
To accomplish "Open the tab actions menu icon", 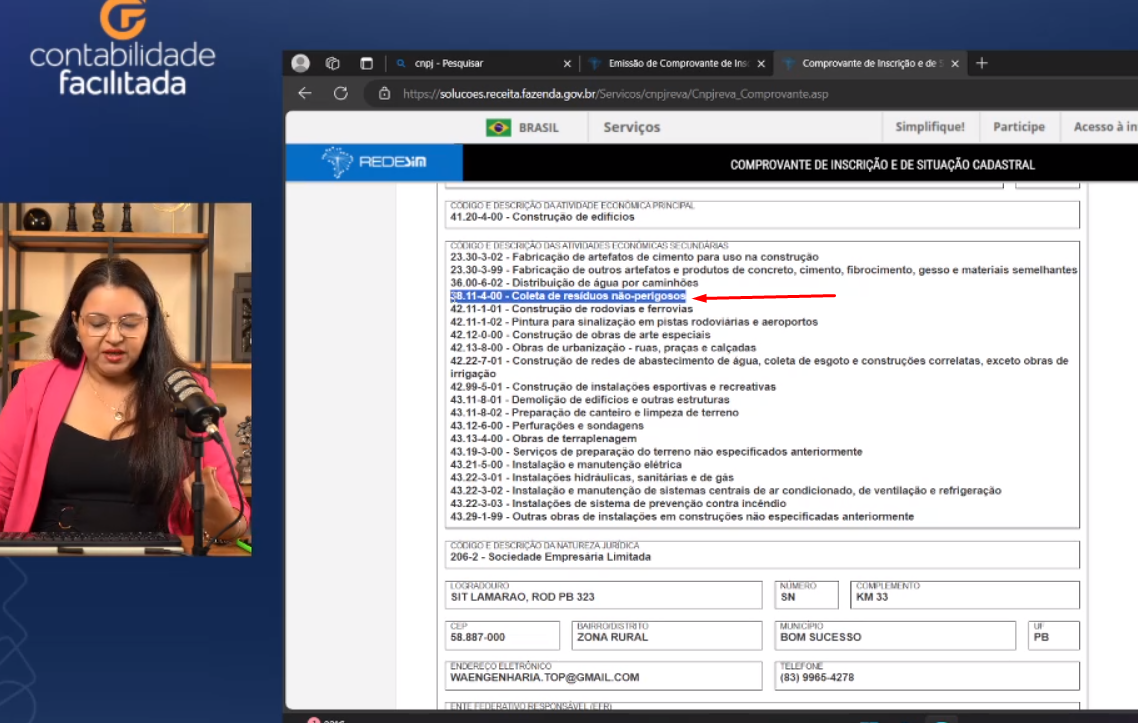I will pyautogui.click(x=367, y=63).
